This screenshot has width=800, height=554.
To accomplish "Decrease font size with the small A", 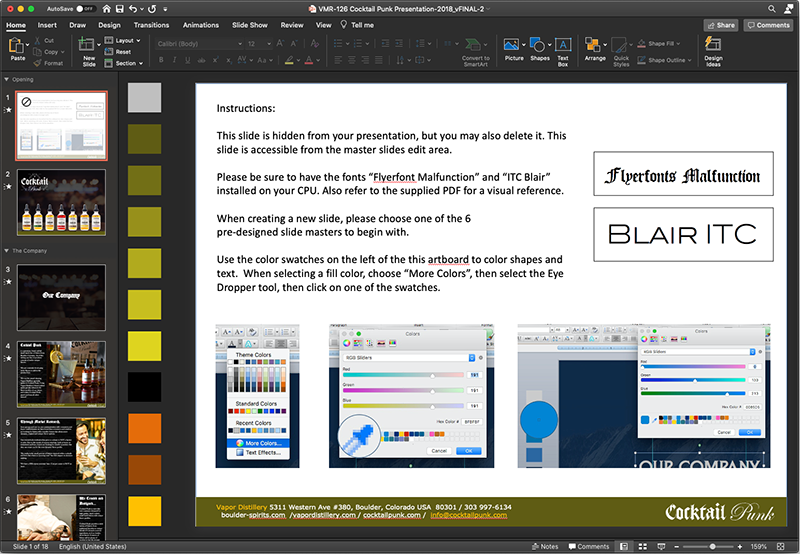I will pyautogui.click(x=292, y=44).
